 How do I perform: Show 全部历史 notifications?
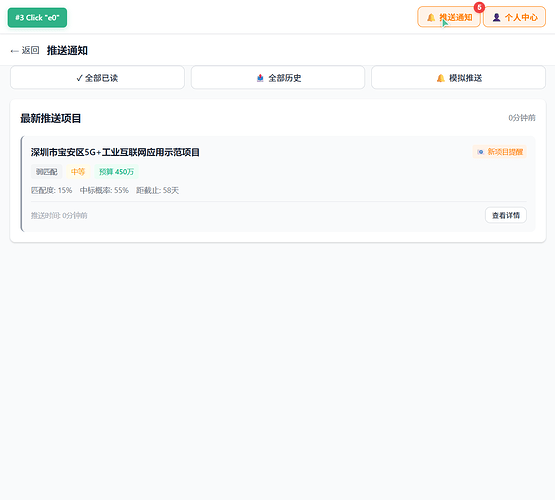tap(278, 77)
